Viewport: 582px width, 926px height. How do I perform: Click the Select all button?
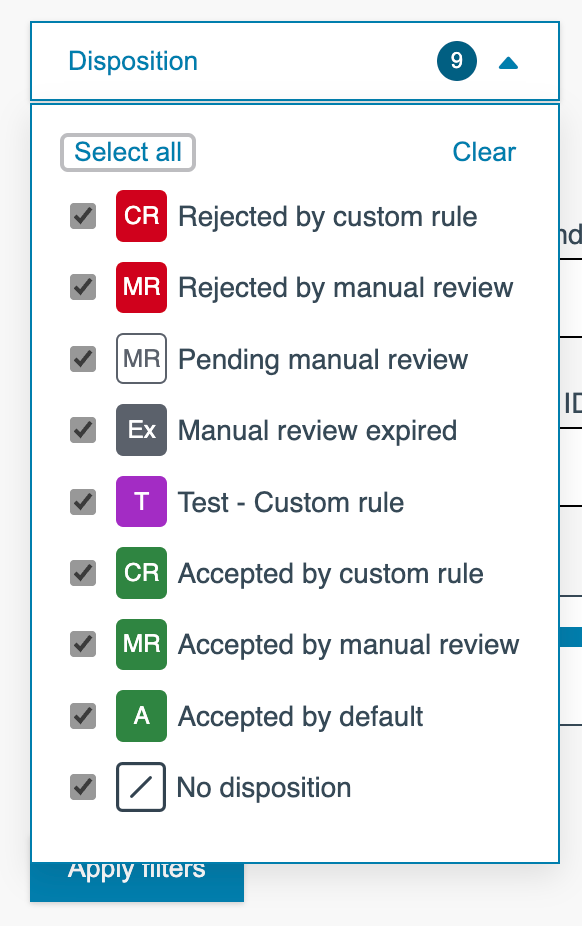tap(128, 152)
